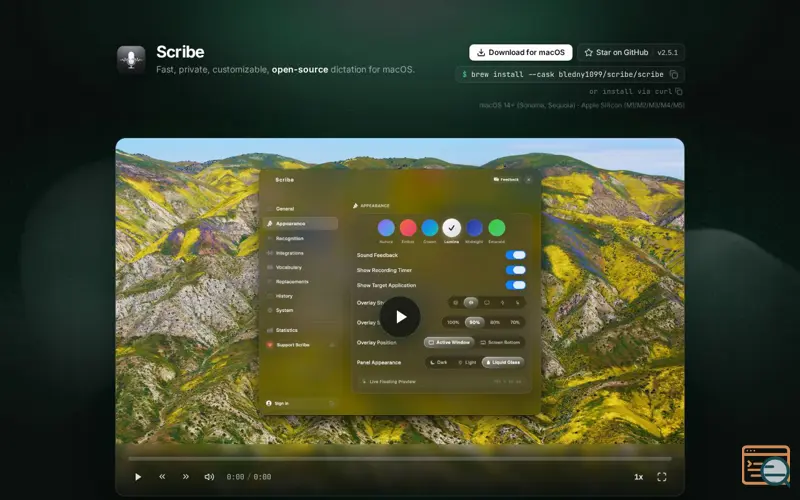Skip forward with the double-right arrows

[186, 477]
